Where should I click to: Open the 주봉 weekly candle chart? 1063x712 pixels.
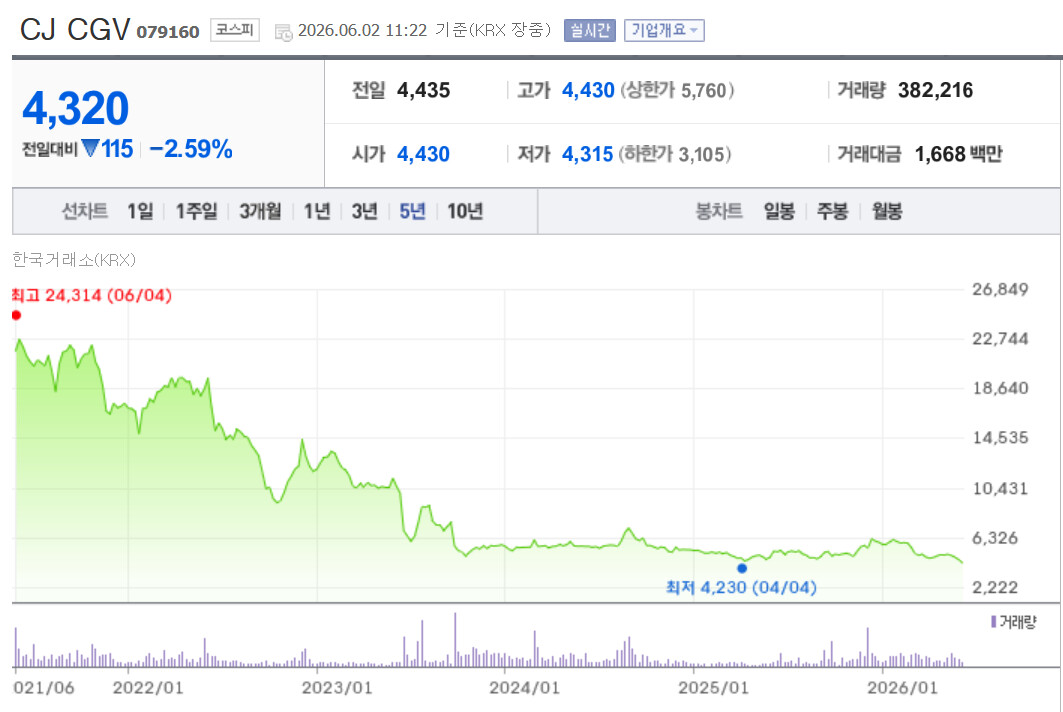click(833, 212)
